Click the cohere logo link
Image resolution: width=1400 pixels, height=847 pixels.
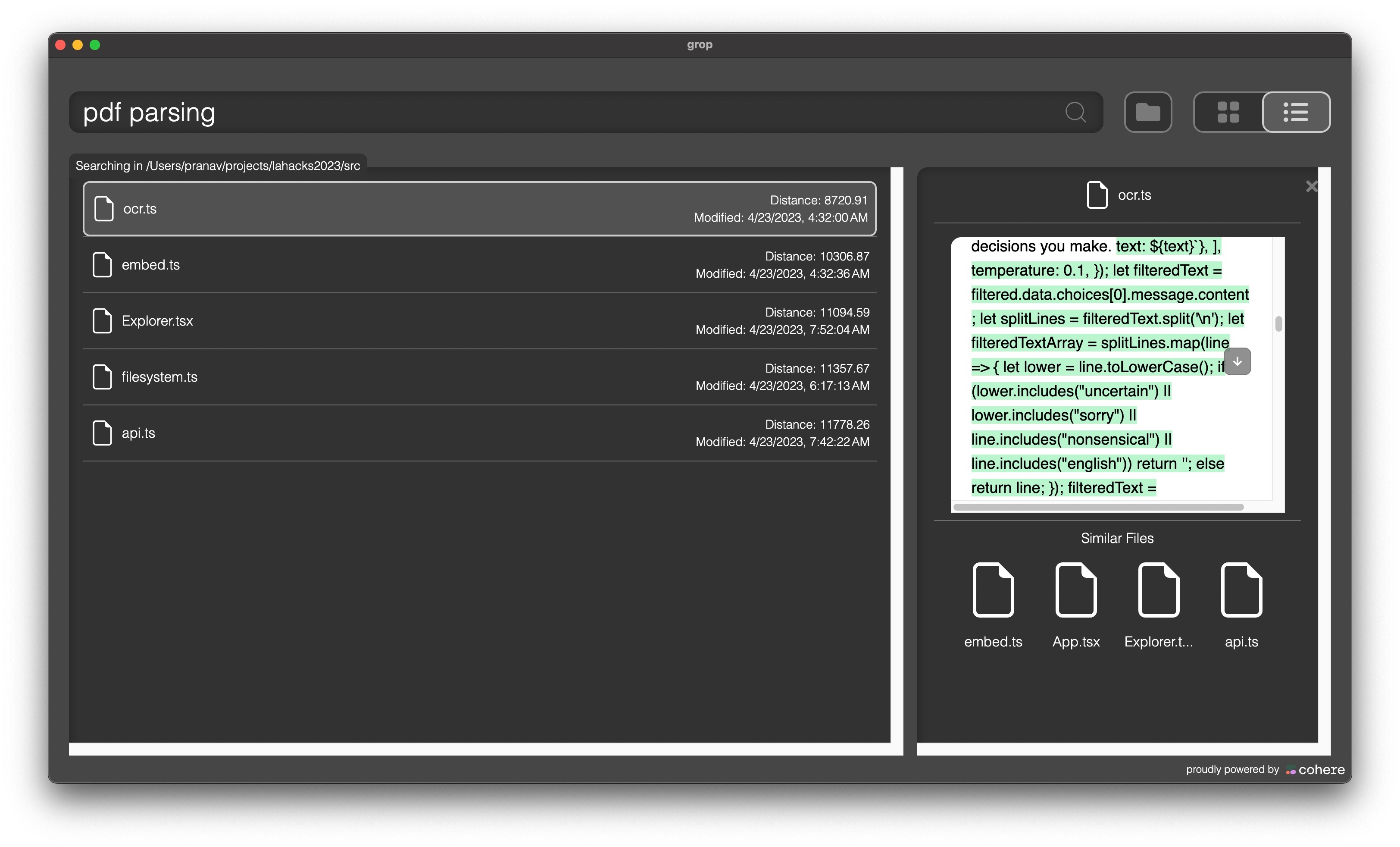[1316, 770]
